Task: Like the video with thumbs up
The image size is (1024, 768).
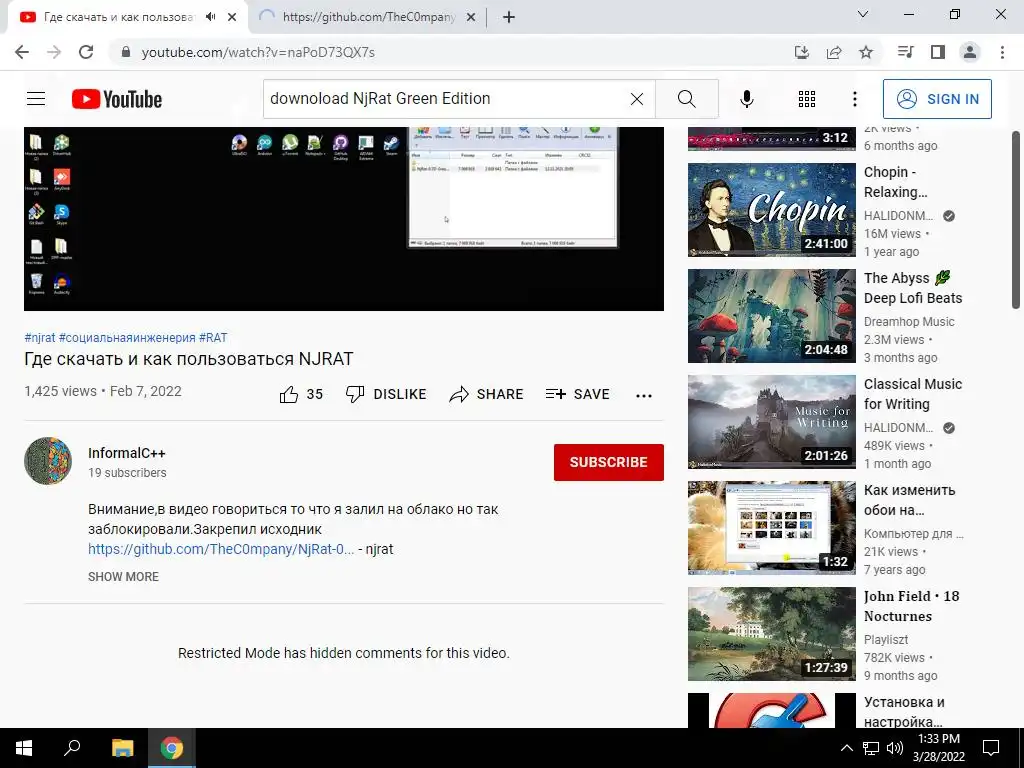Action: (x=300, y=394)
